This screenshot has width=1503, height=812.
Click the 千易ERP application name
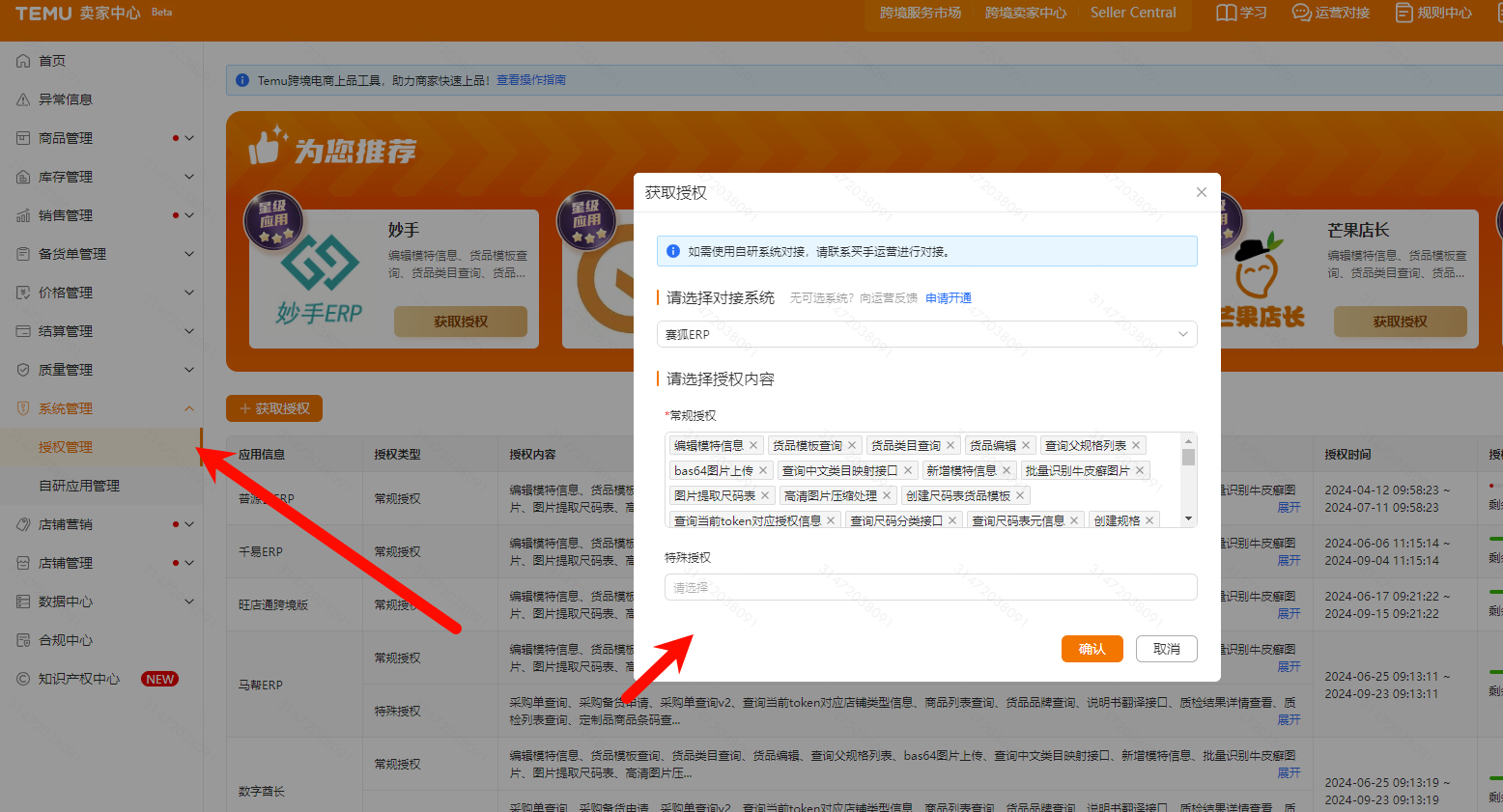[261, 551]
